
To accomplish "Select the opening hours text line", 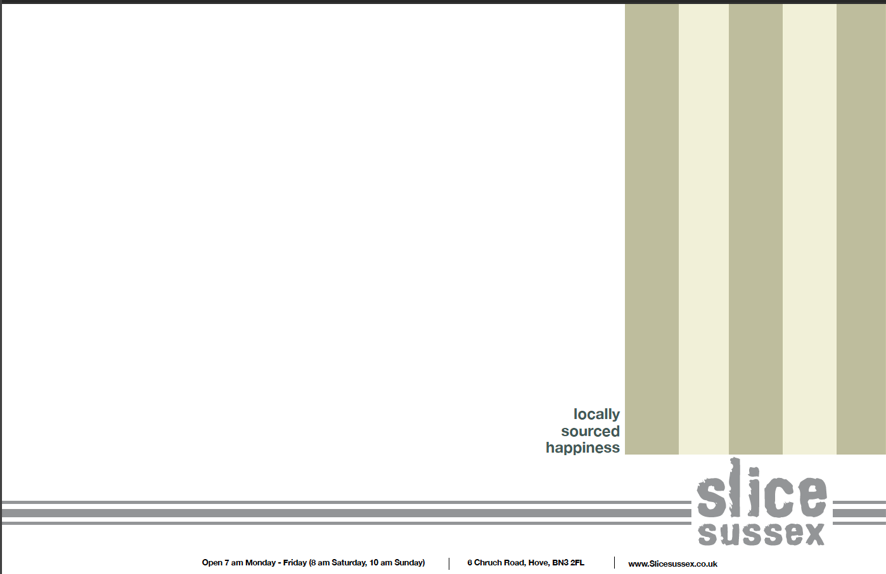I will 314,563.
